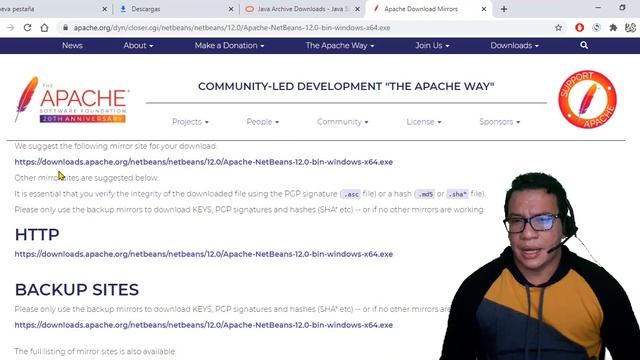Open the News menu item
Image resolution: width=640 pixels, height=360 pixels.
[72, 45]
